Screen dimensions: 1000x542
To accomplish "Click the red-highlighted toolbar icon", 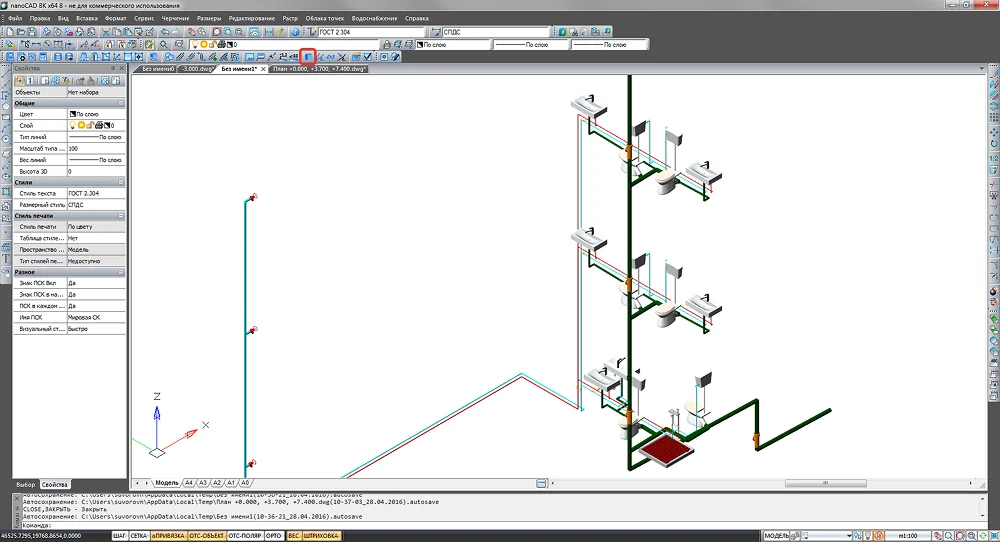I will pos(308,57).
